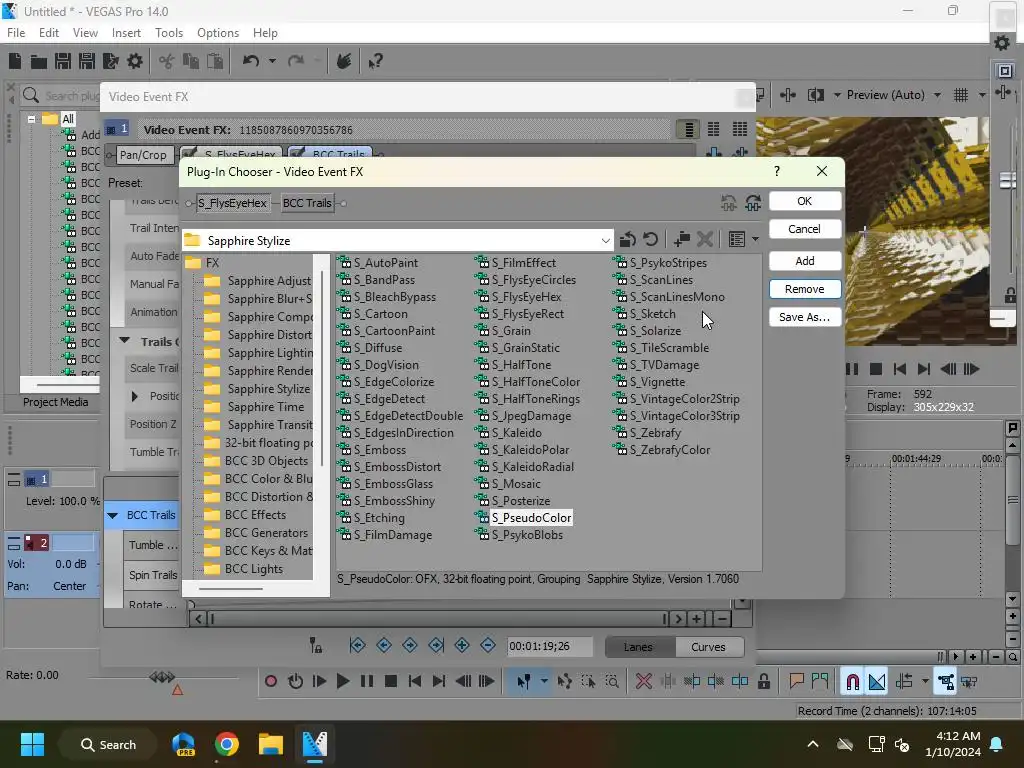Click the red Delete X icon in timeline toolbar

[x=644, y=681]
